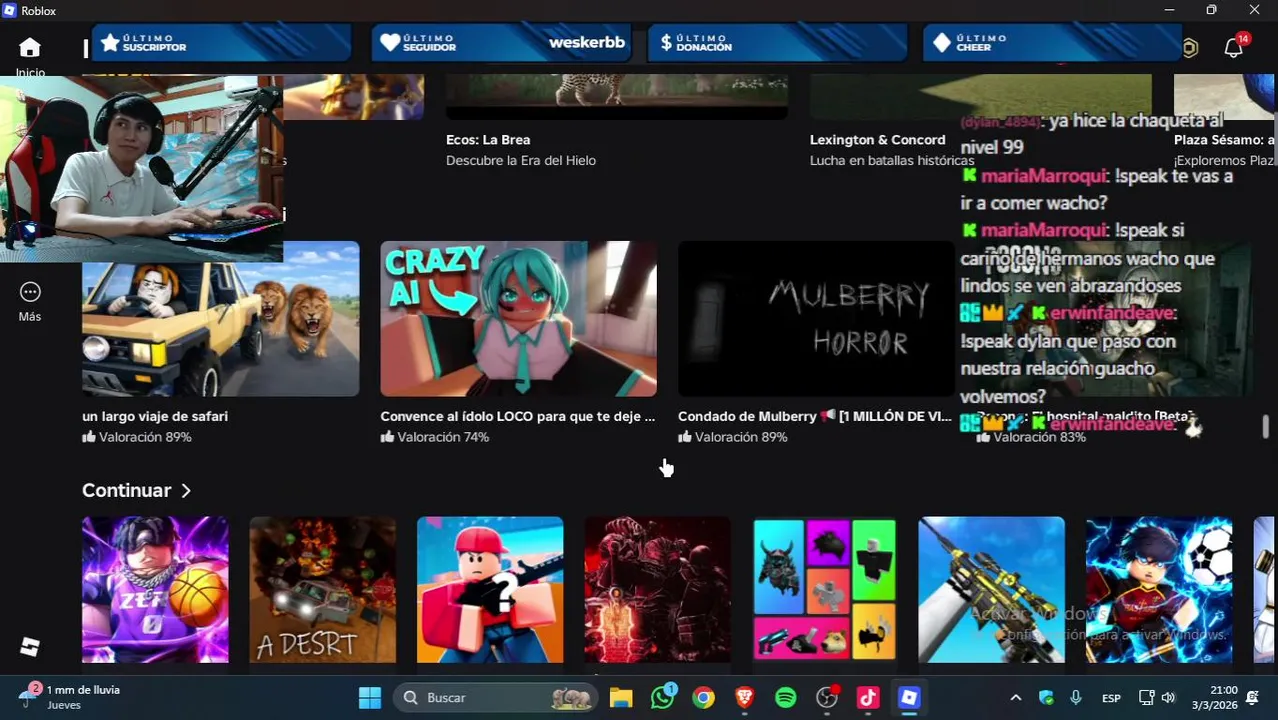Open Google Chrome from taskbar
Image resolution: width=1278 pixels, height=720 pixels.
click(704, 698)
